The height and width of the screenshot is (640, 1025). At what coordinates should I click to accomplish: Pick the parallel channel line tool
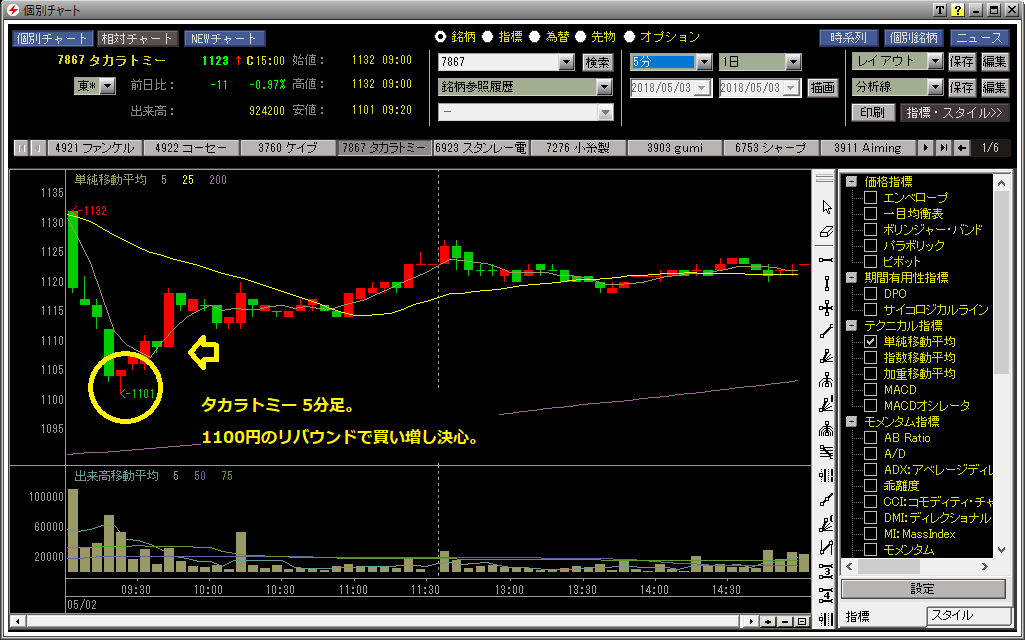pos(826,548)
